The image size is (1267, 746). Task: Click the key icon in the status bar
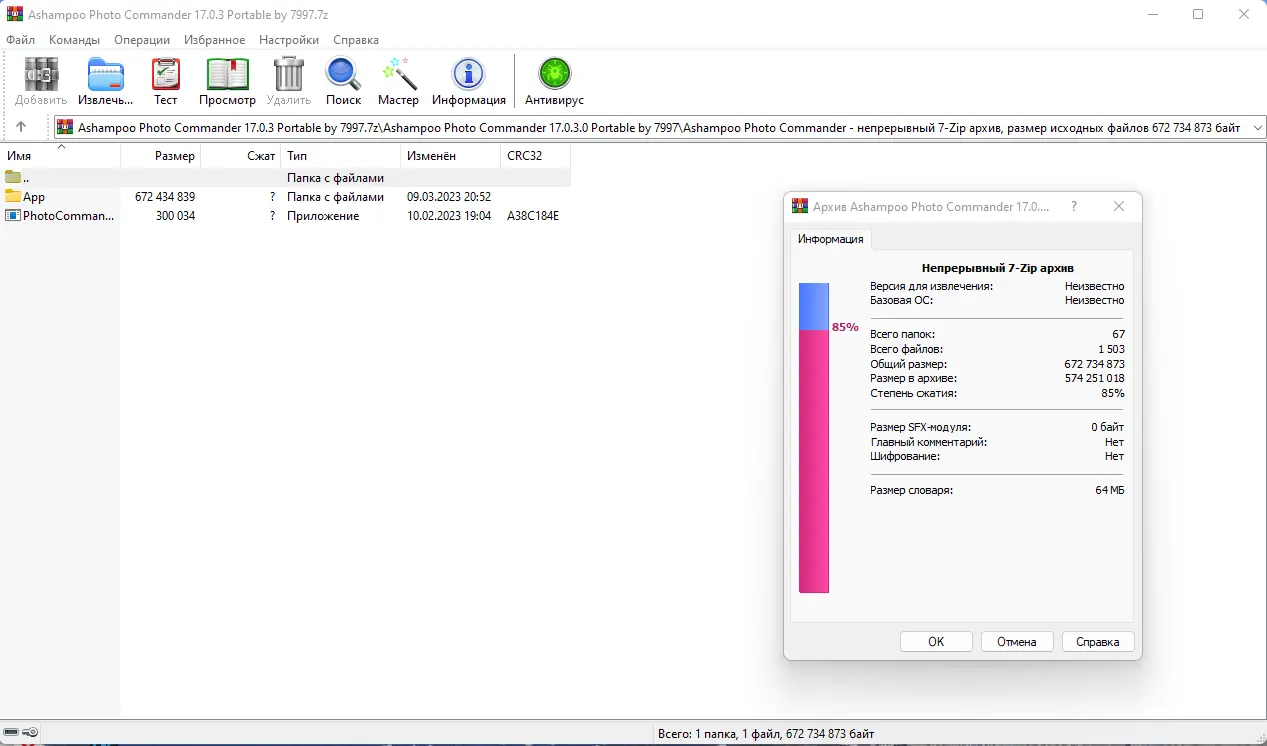27,732
